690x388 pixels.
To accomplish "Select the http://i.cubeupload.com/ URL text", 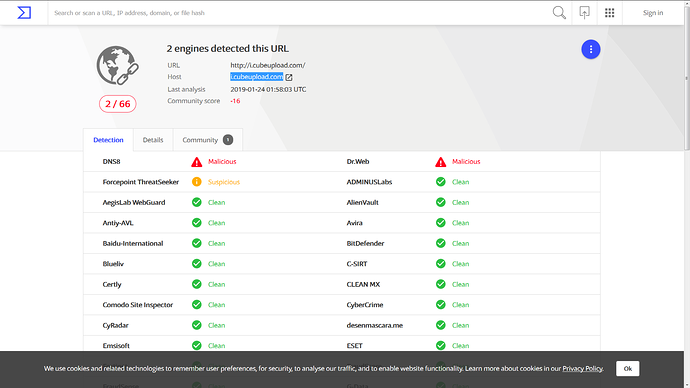I will click(x=268, y=65).
